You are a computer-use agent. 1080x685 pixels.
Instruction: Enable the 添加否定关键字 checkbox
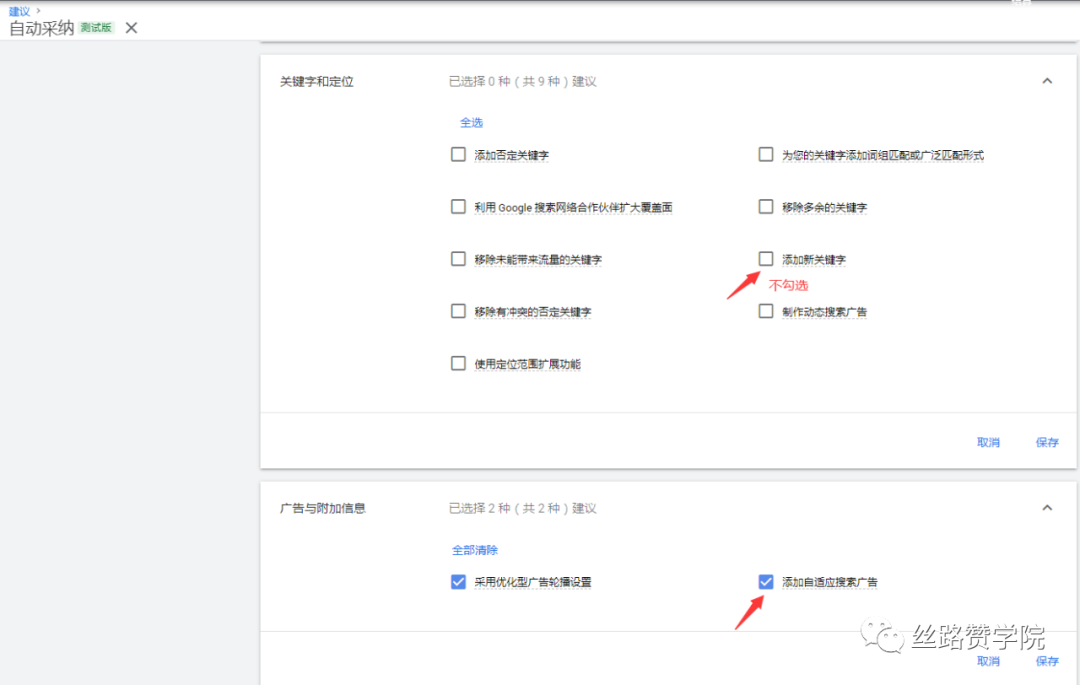pos(458,154)
